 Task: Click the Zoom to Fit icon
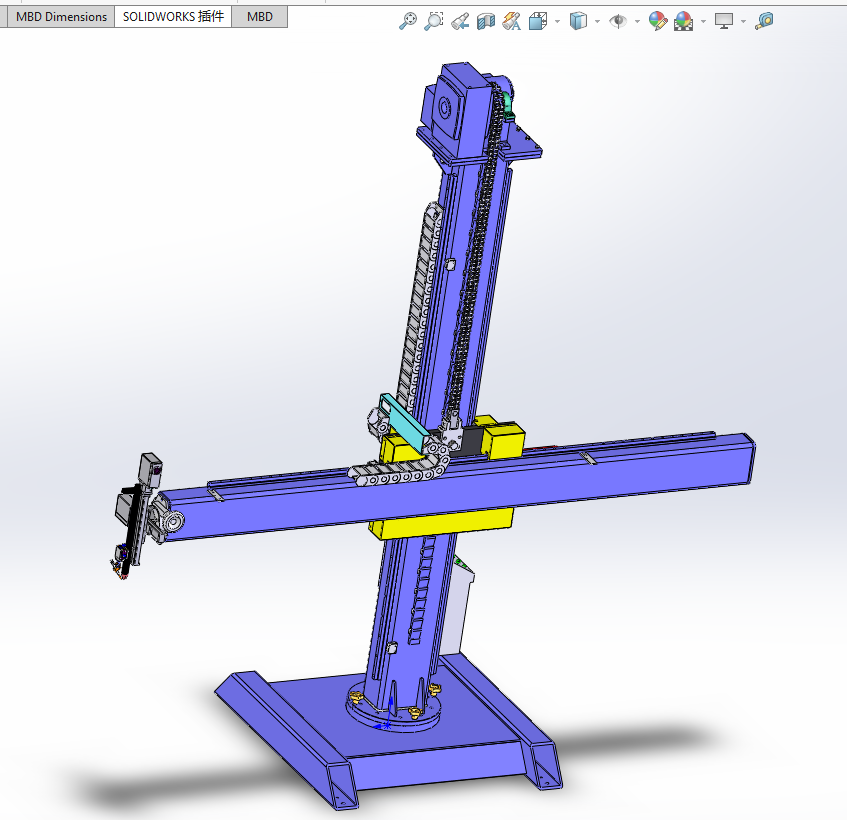point(408,21)
